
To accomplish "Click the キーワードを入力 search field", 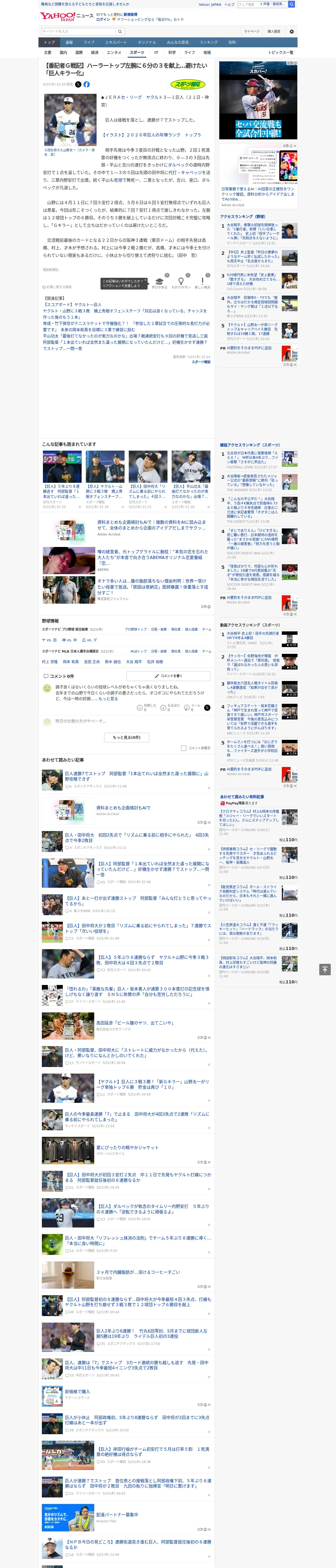I will tap(79, 32).
